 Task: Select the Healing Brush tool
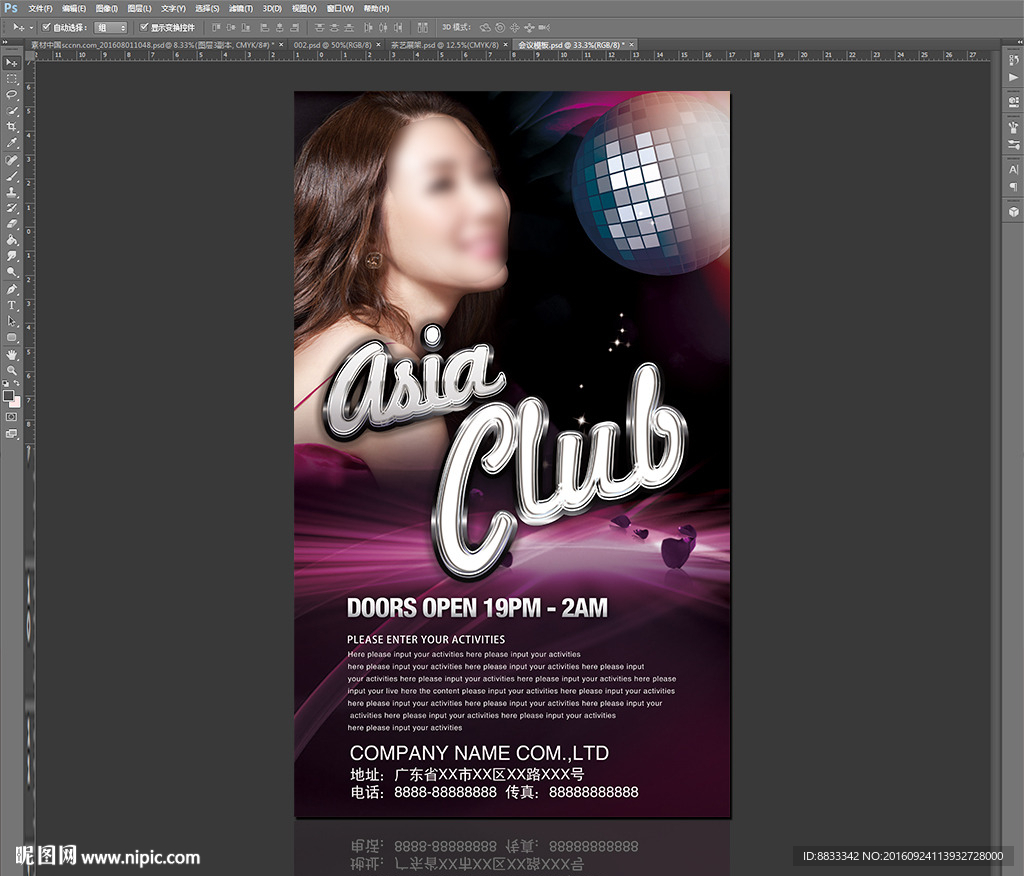(x=12, y=160)
